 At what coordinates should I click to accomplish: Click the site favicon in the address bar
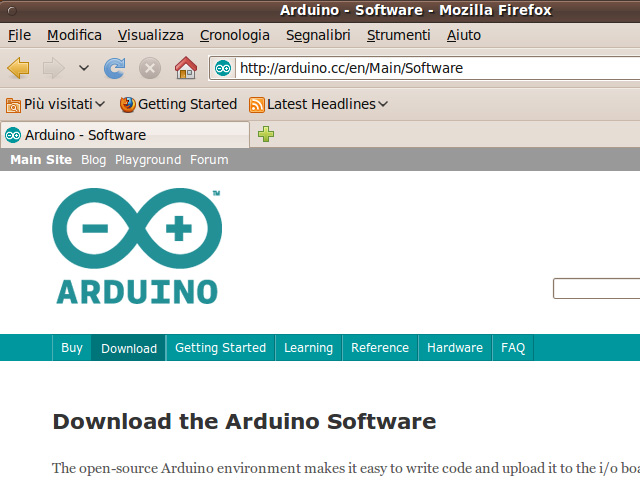(x=223, y=68)
